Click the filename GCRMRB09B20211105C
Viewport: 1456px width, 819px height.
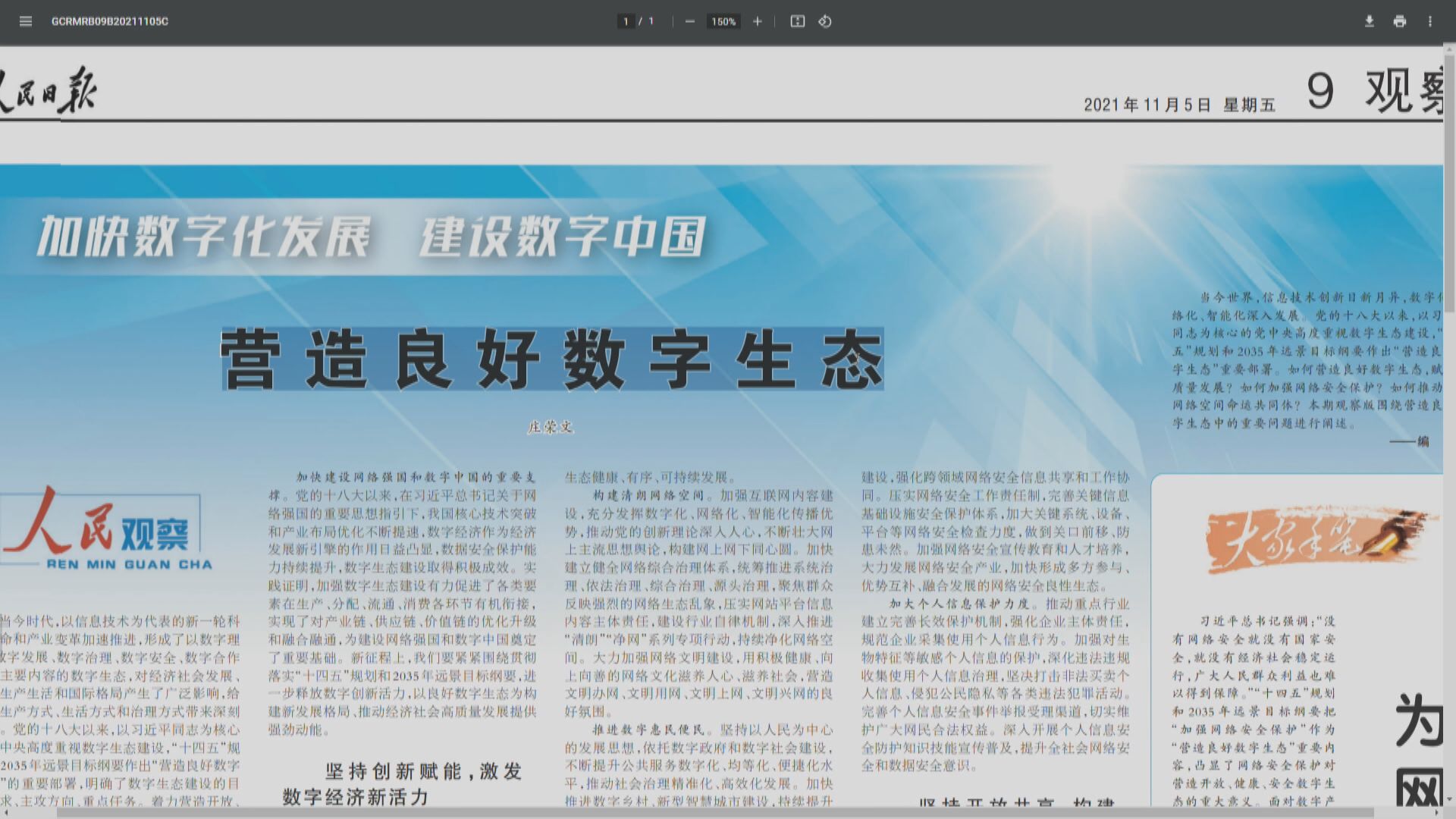(x=108, y=22)
